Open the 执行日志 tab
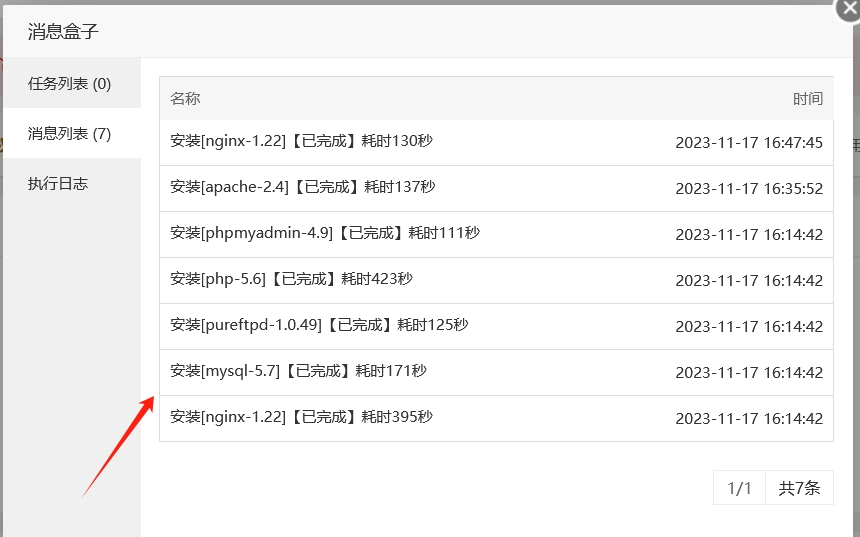The width and height of the screenshot is (860, 537). [58, 184]
